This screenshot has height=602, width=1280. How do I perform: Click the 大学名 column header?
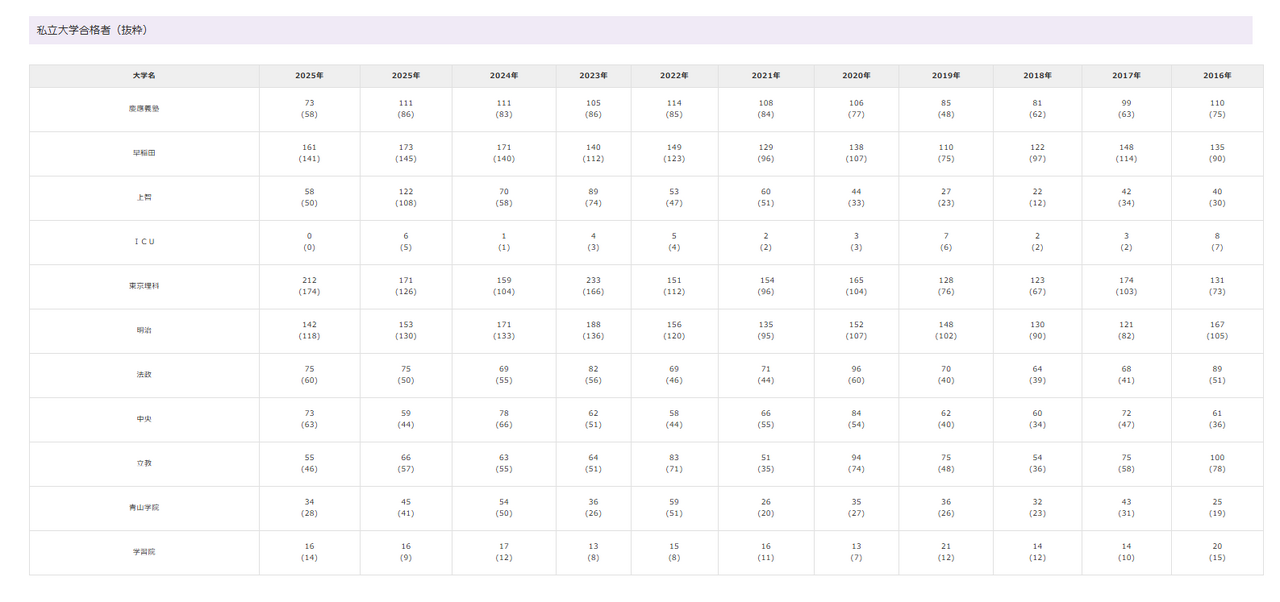[x=144, y=76]
